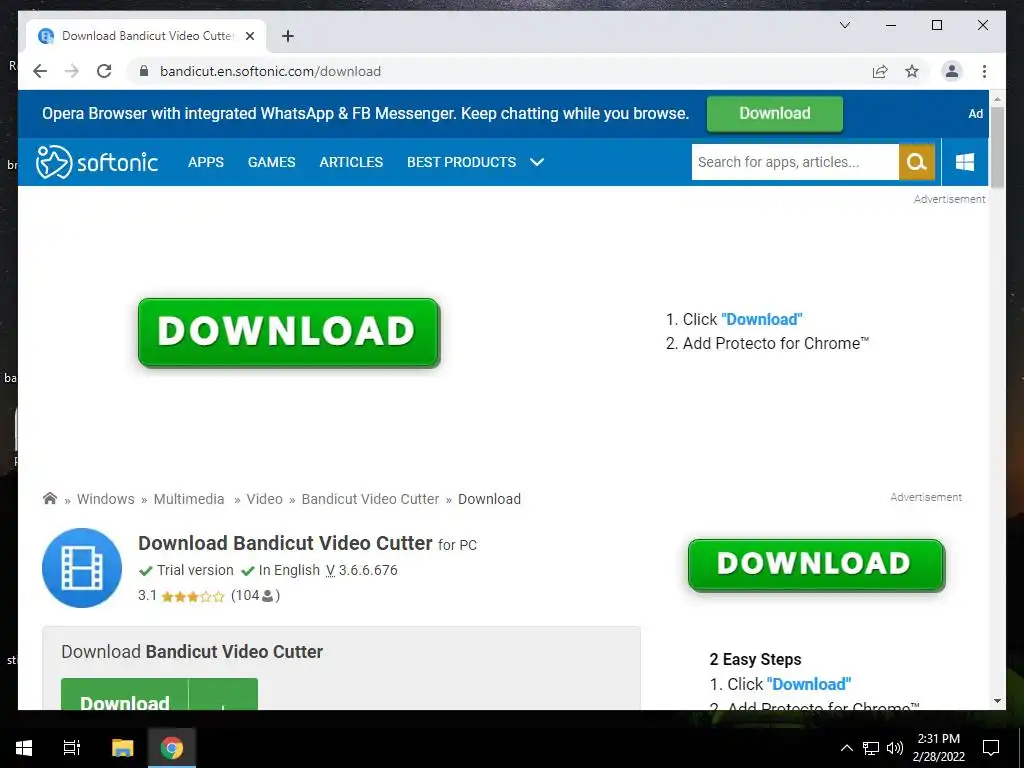This screenshot has height=768, width=1024.
Task: Open tab search chevron in title bar
Action: [x=844, y=25]
